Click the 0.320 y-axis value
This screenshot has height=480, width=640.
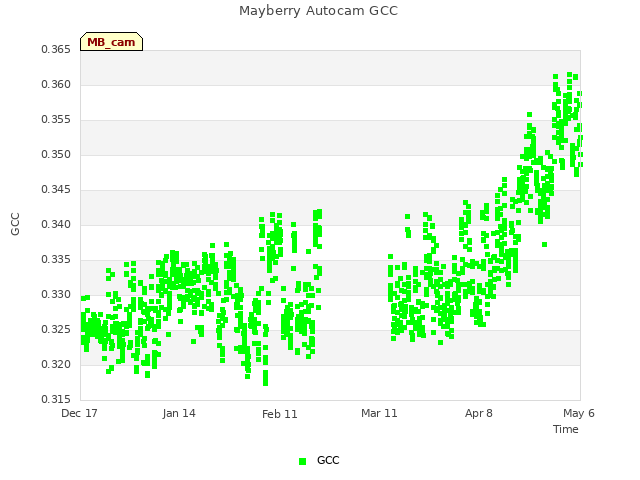click(x=56, y=364)
